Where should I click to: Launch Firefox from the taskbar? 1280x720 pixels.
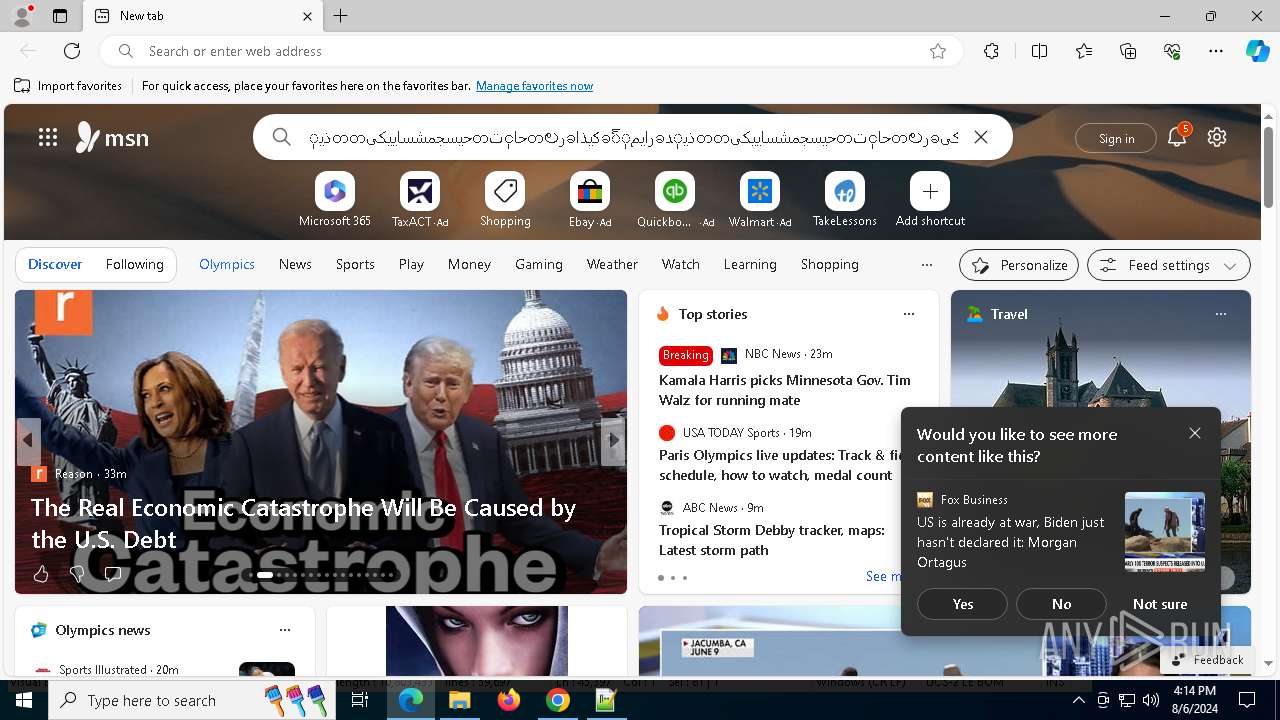(509, 700)
